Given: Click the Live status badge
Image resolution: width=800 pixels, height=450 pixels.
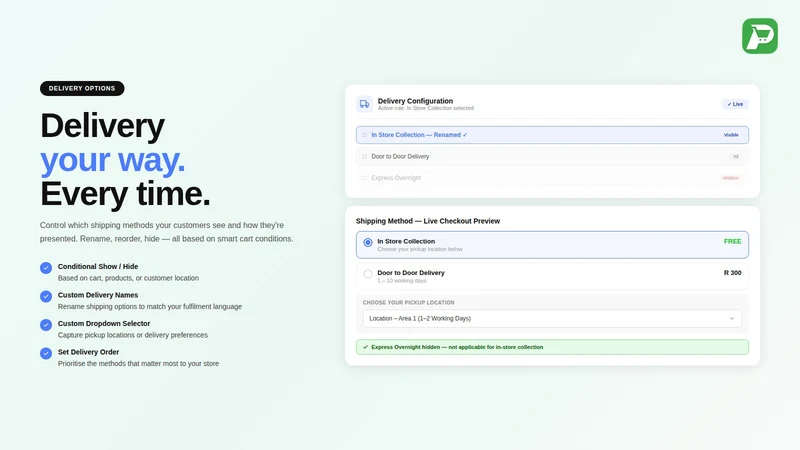Looking at the screenshot, I should (735, 104).
